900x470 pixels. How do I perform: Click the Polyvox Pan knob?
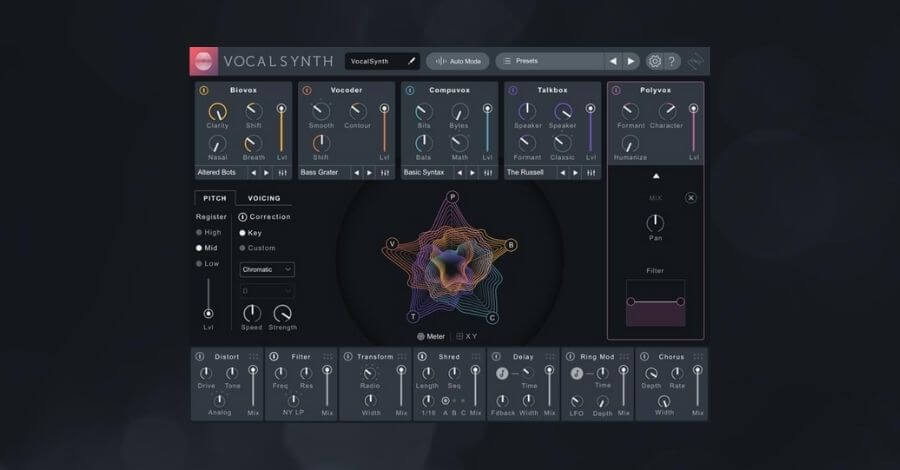pos(655,223)
